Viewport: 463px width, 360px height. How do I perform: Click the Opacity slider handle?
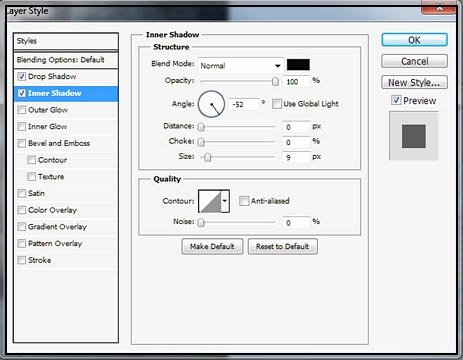coord(275,81)
